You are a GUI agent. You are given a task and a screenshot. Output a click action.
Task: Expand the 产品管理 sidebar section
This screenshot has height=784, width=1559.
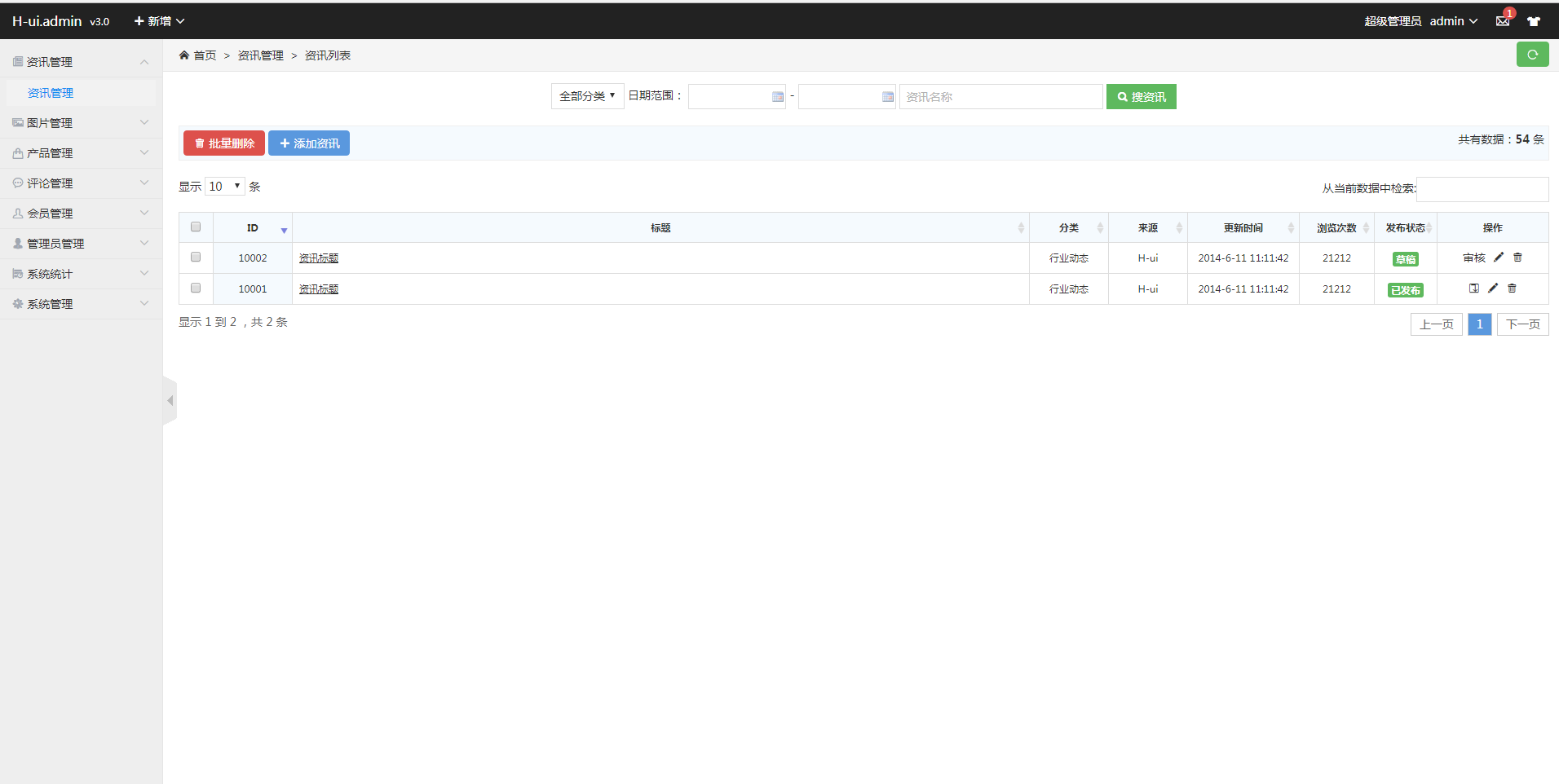82,153
